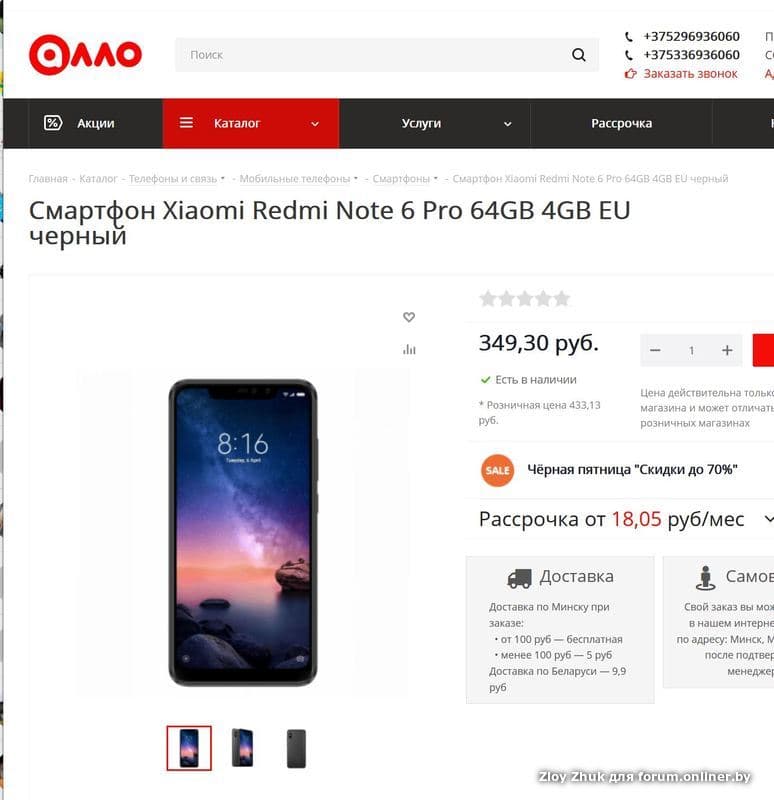Screen dimensions: 774x800
Task: Decrease quantity with minus button
Action: click(655, 350)
